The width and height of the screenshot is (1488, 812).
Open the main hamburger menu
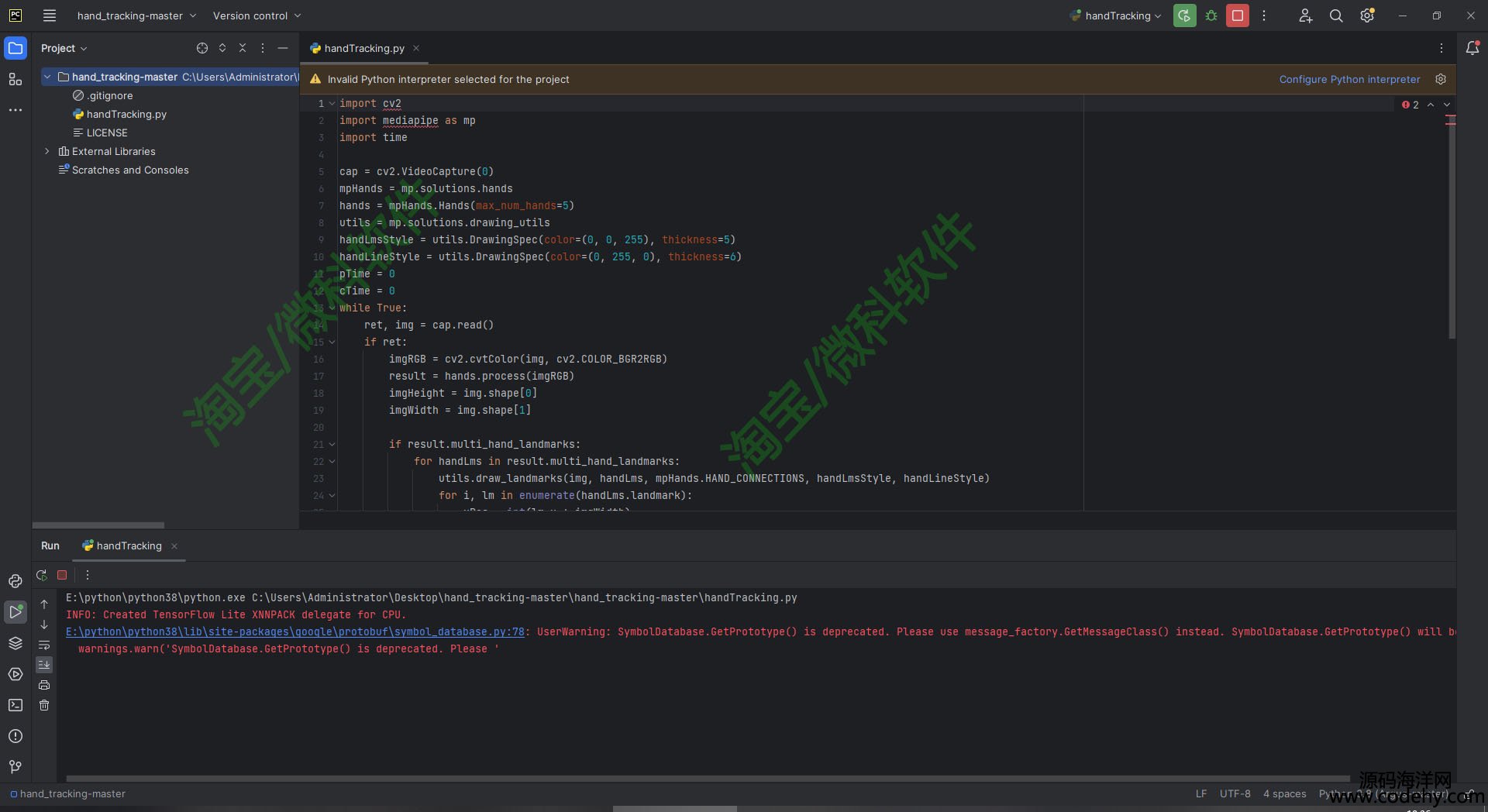click(x=50, y=15)
